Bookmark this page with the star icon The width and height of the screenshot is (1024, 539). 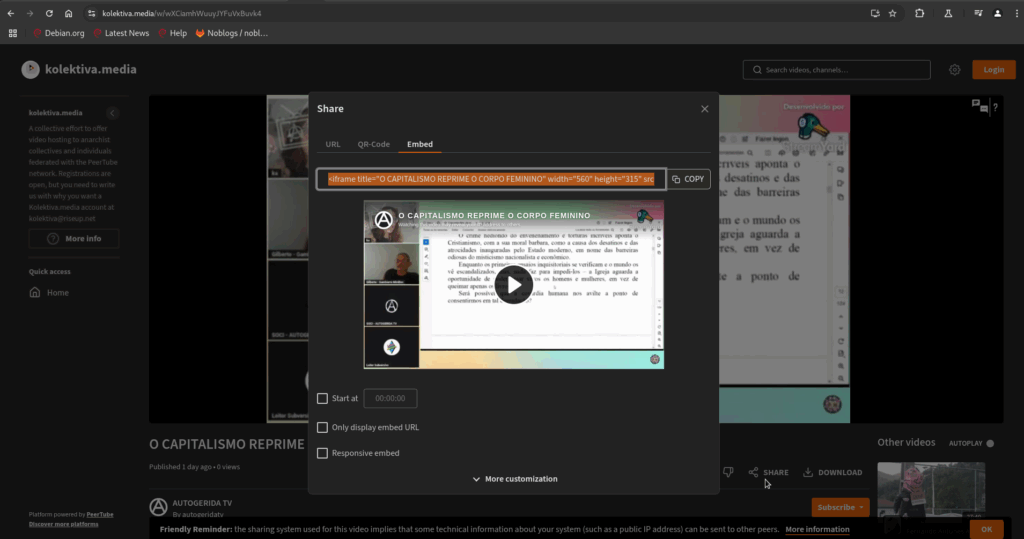(x=893, y=13)
